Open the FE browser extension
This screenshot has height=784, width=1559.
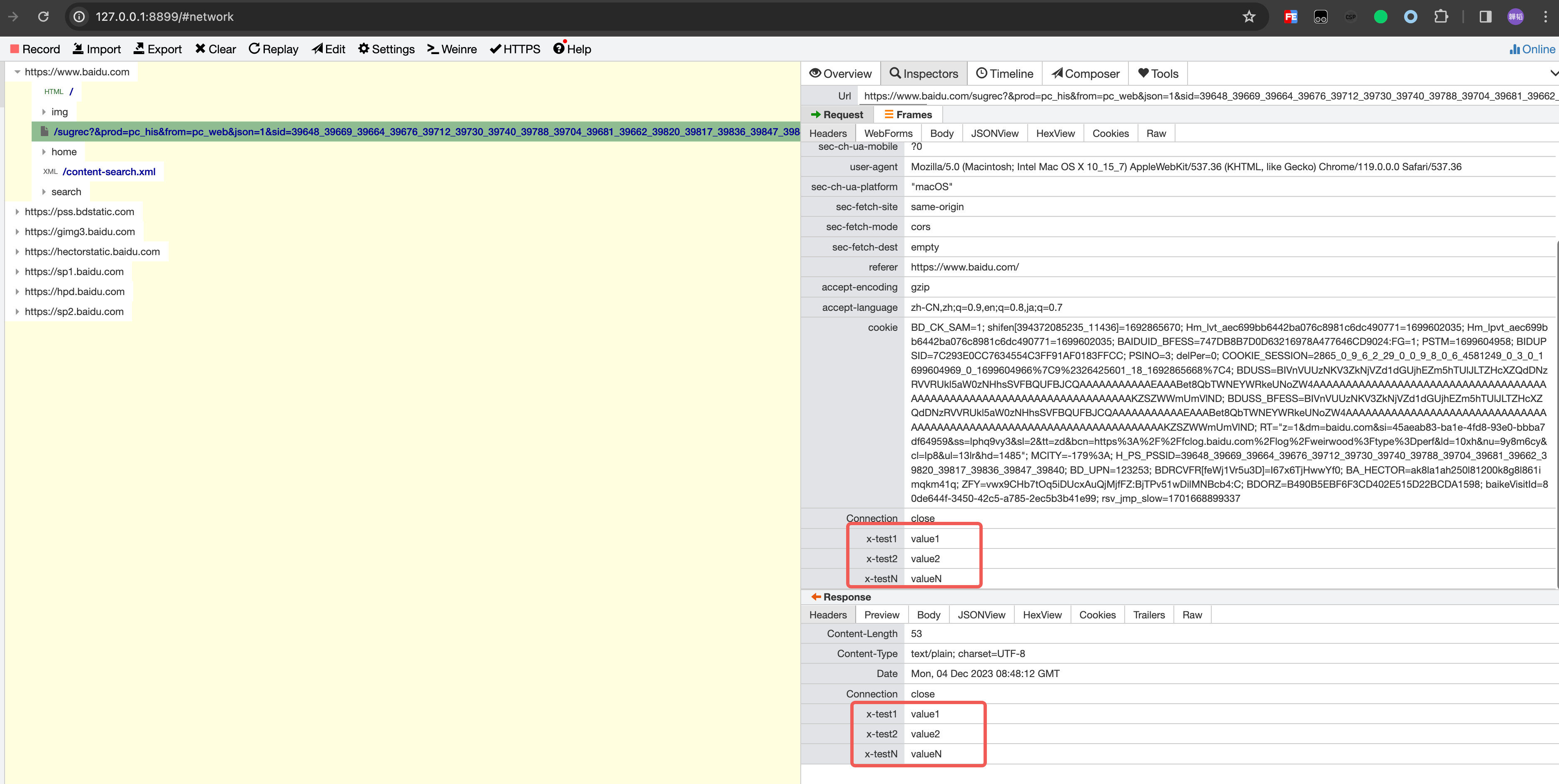1290,16
